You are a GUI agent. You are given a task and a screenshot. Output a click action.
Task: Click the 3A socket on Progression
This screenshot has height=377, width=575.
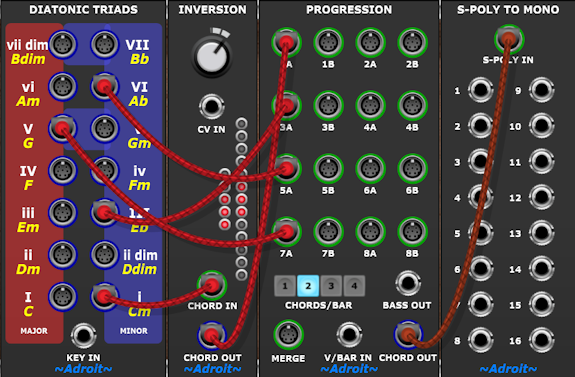pos(286,105)
